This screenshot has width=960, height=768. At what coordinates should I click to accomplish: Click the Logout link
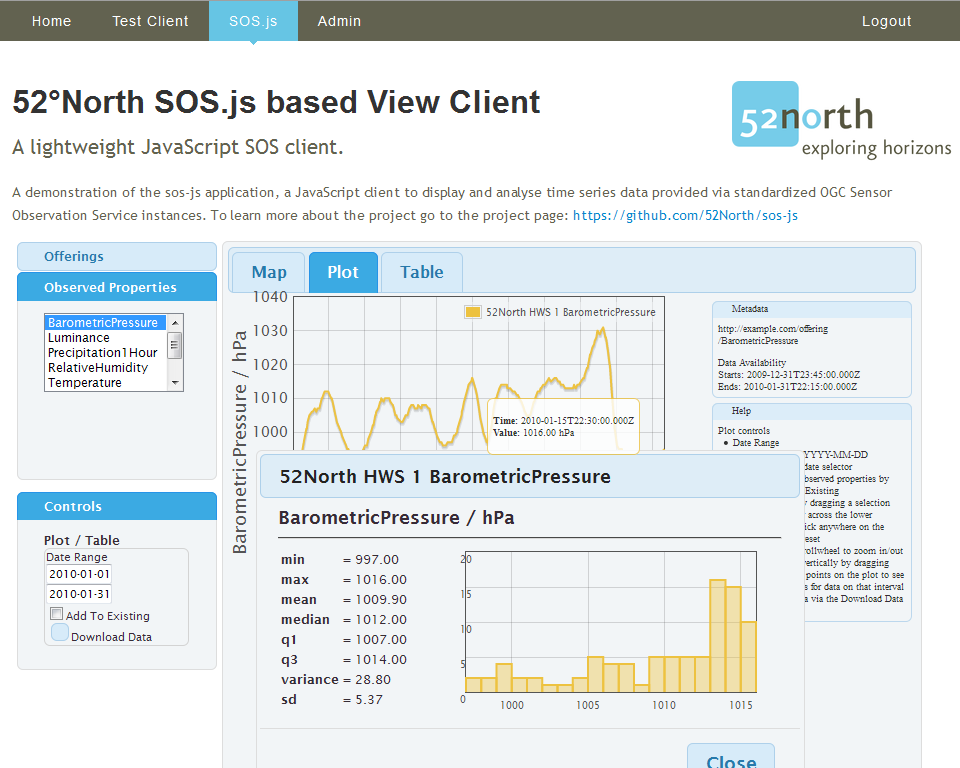point(887,21)
